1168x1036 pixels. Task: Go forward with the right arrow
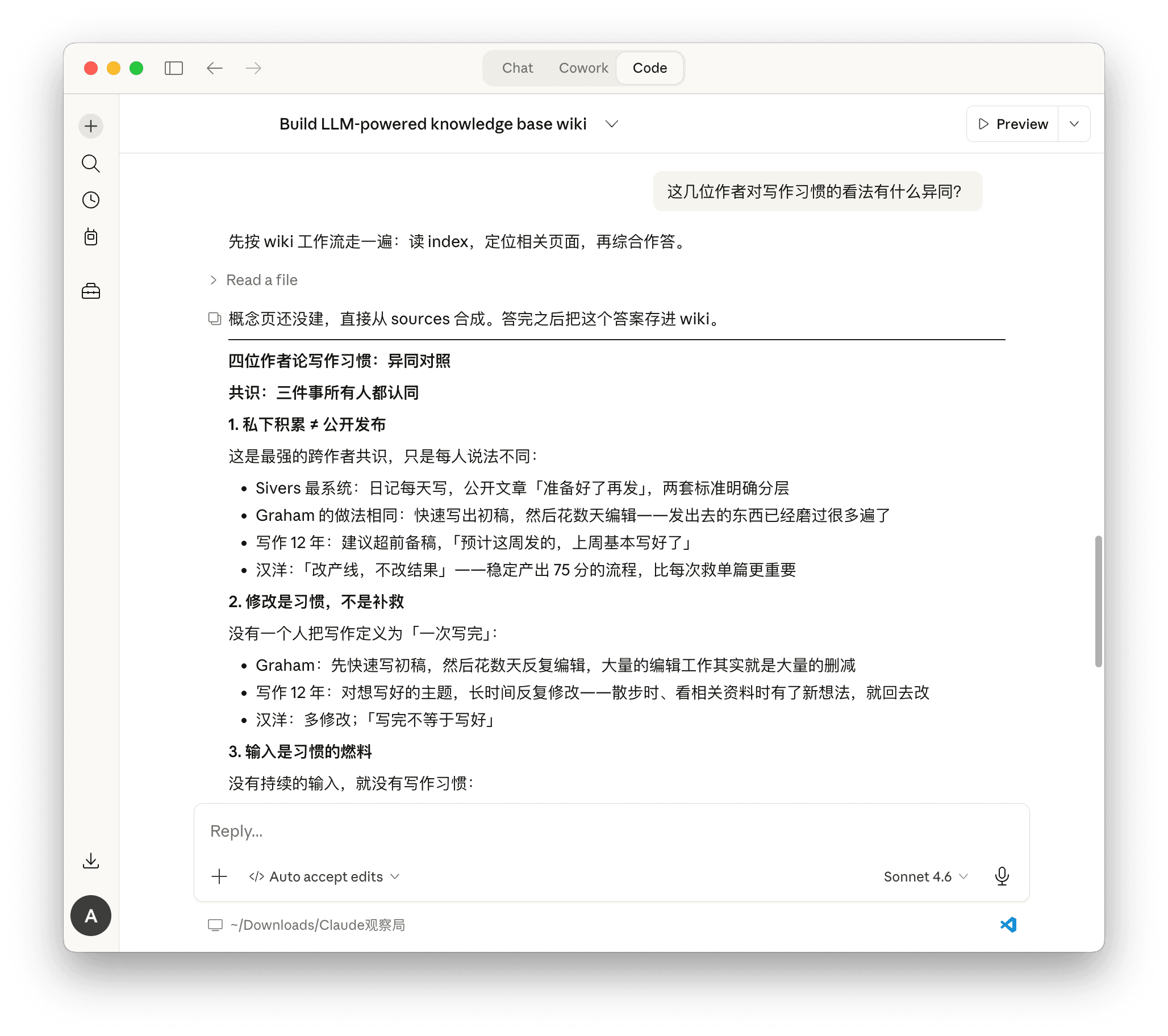tap(253, 68)
